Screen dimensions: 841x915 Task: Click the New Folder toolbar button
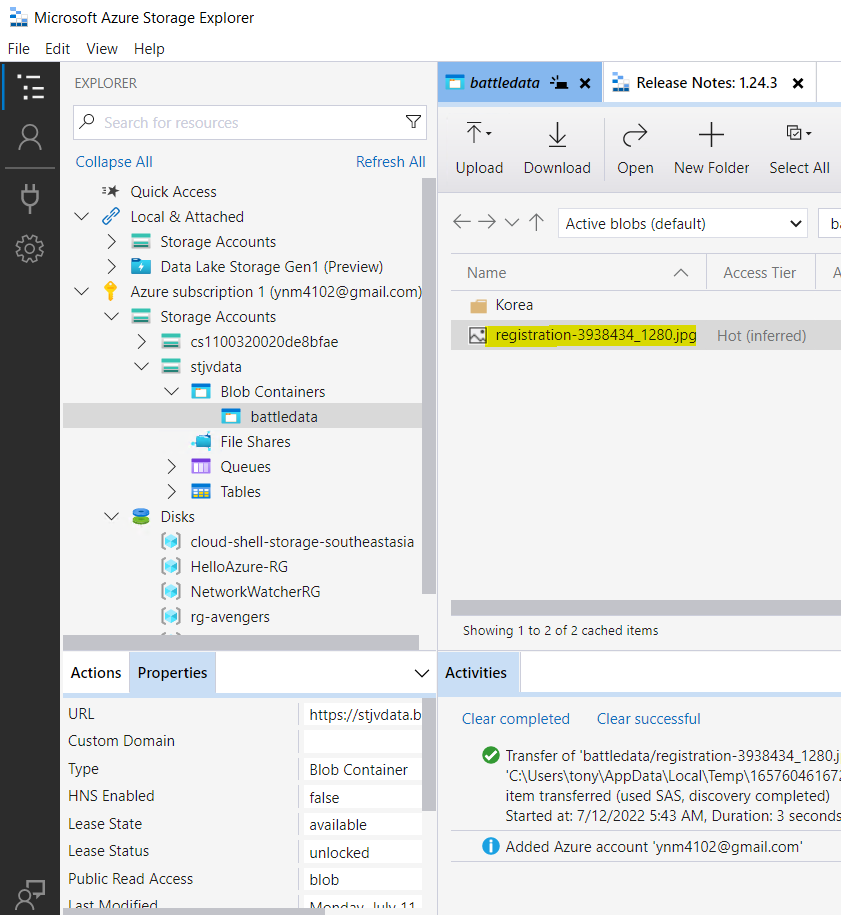[711, 149]
